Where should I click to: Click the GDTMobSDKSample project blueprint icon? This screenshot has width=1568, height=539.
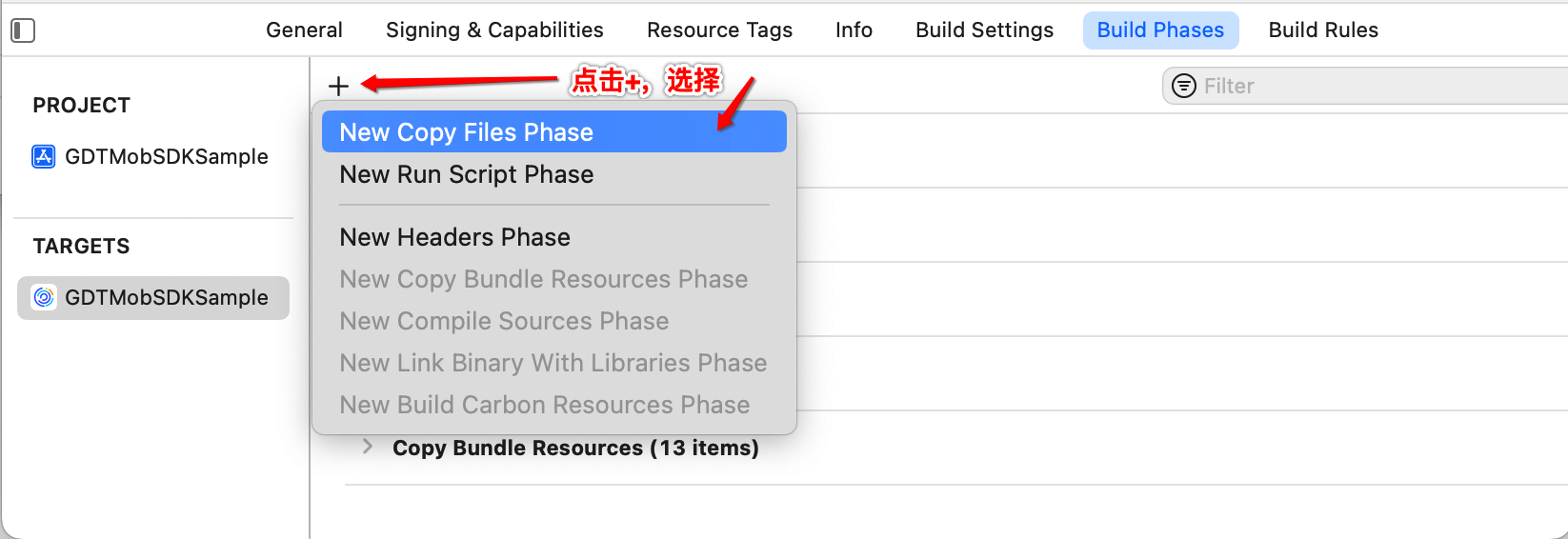click(x=44, y=156)
